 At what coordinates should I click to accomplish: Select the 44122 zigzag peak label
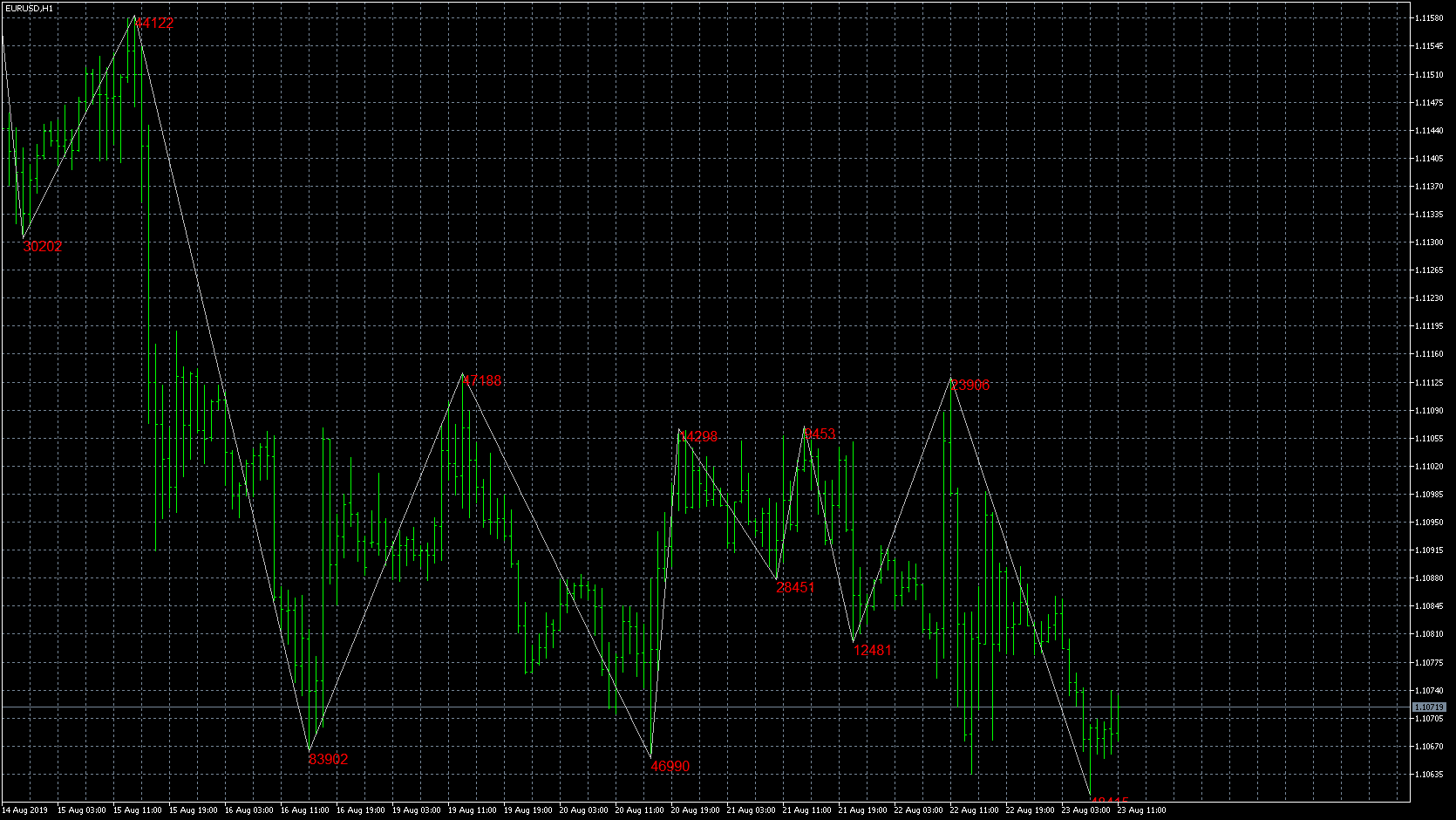pos(154,24)
